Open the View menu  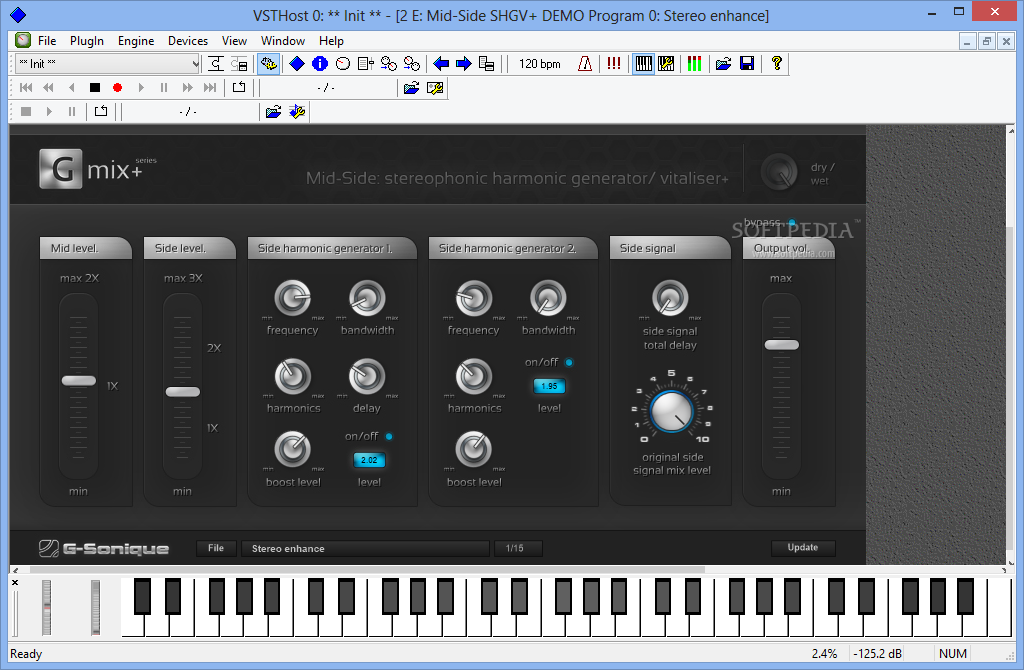(234, 40)
